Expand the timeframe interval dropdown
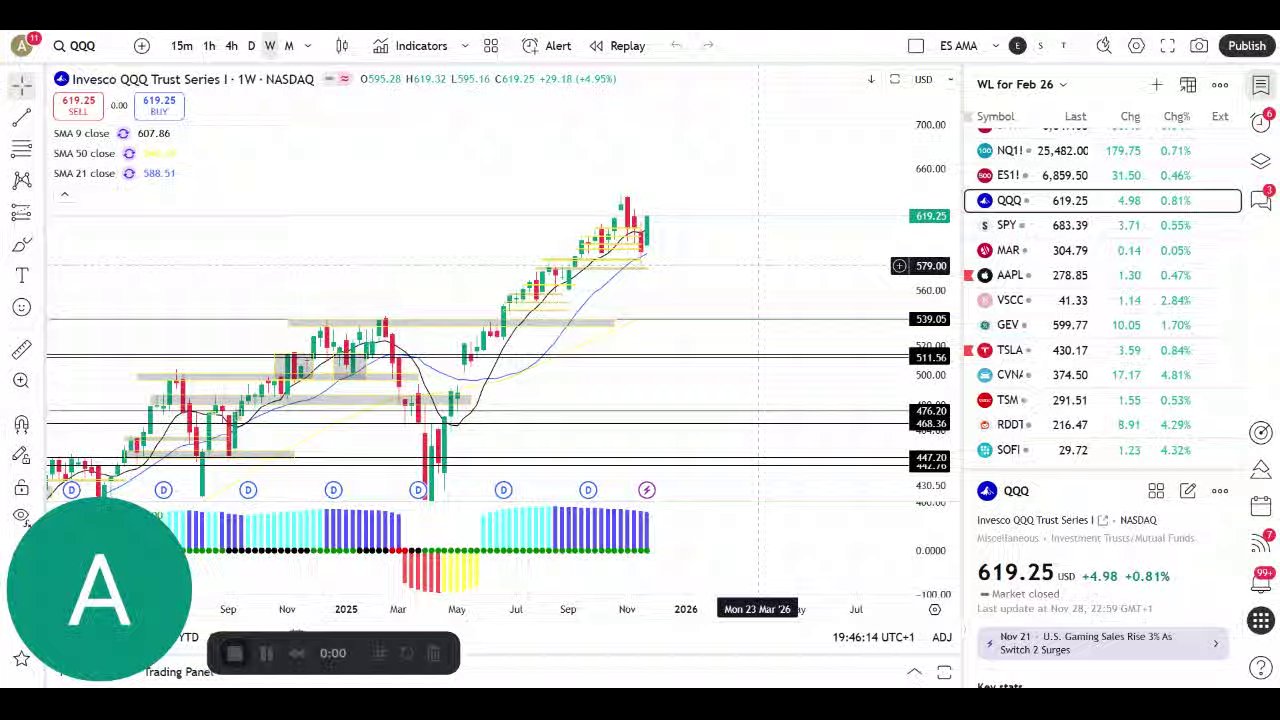The image size is (1280, 720). pyautogui.click(x=308, y=46)
